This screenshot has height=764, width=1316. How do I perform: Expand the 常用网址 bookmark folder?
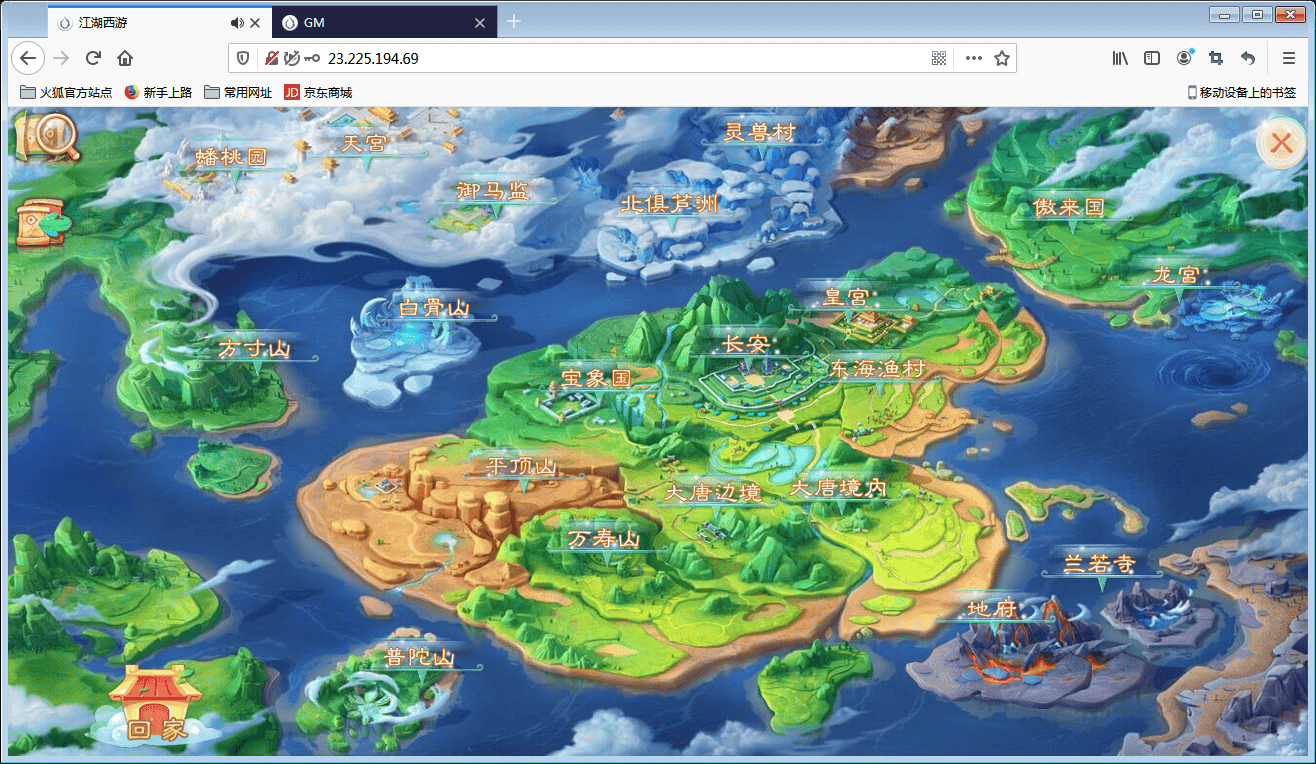coord(238,92)
